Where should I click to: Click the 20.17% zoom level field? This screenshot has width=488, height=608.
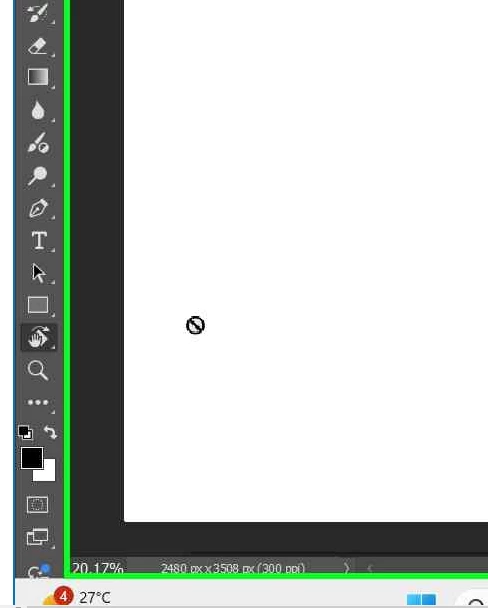coord(98,568)
